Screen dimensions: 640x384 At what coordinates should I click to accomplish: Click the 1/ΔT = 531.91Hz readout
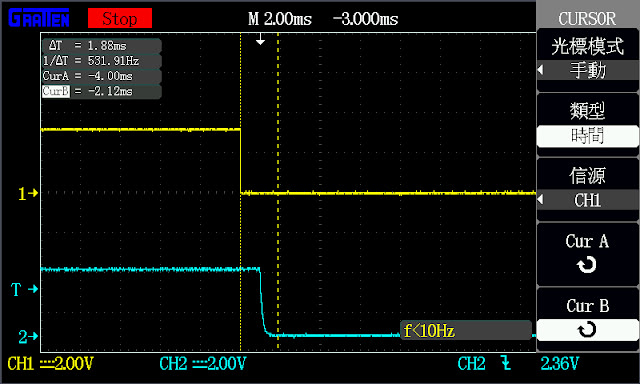coord(102,61)
